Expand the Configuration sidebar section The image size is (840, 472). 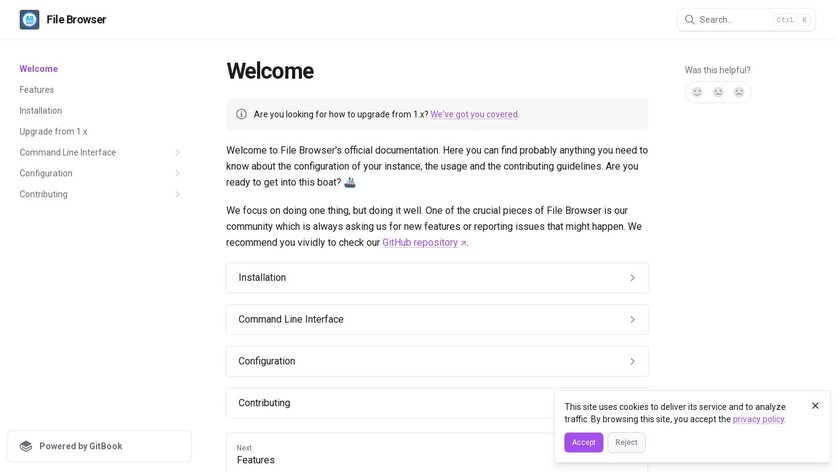[177, 174]
